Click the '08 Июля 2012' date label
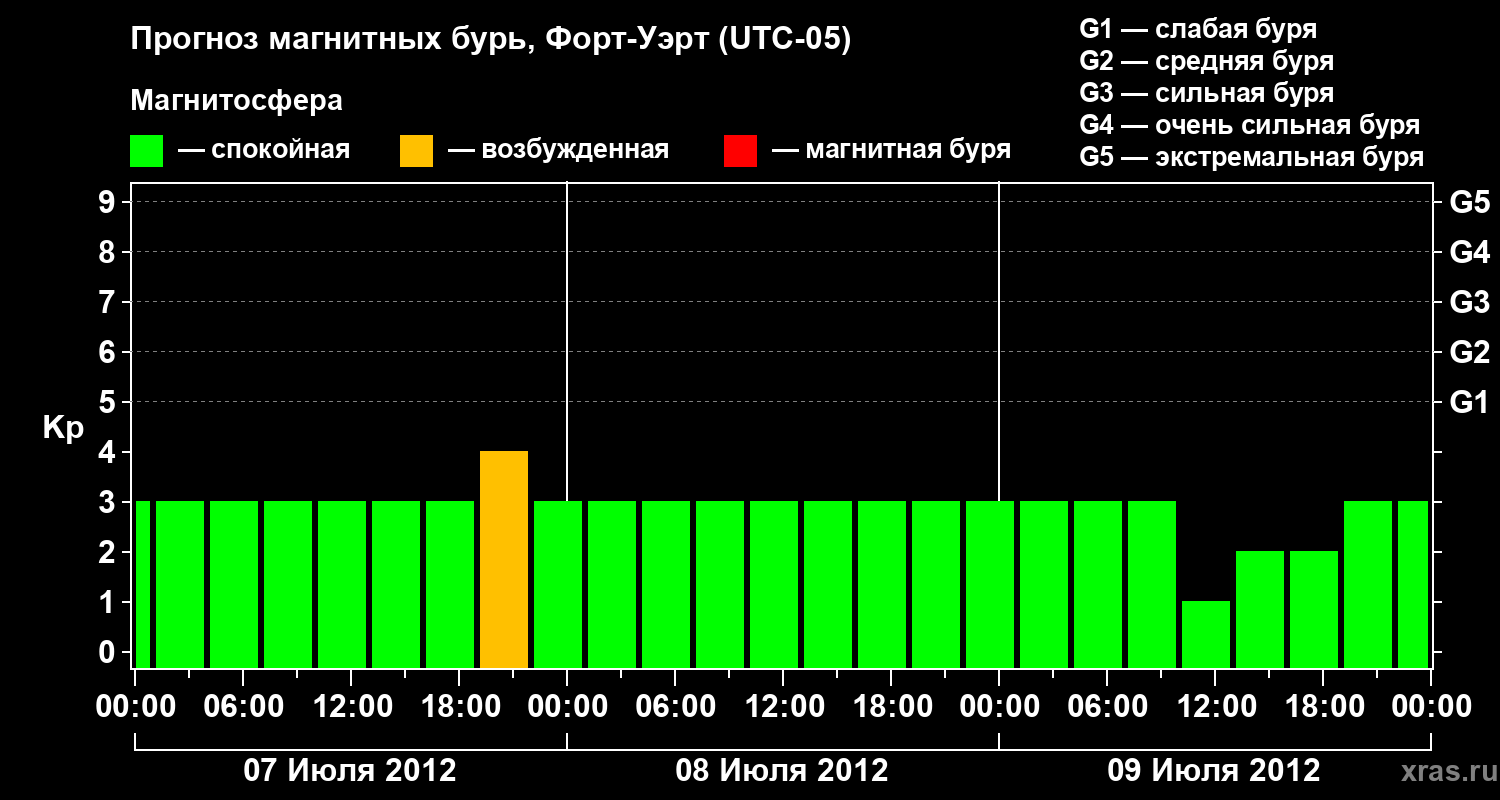The height and width of the screenshot is (800, 1500). coord(782,771)
